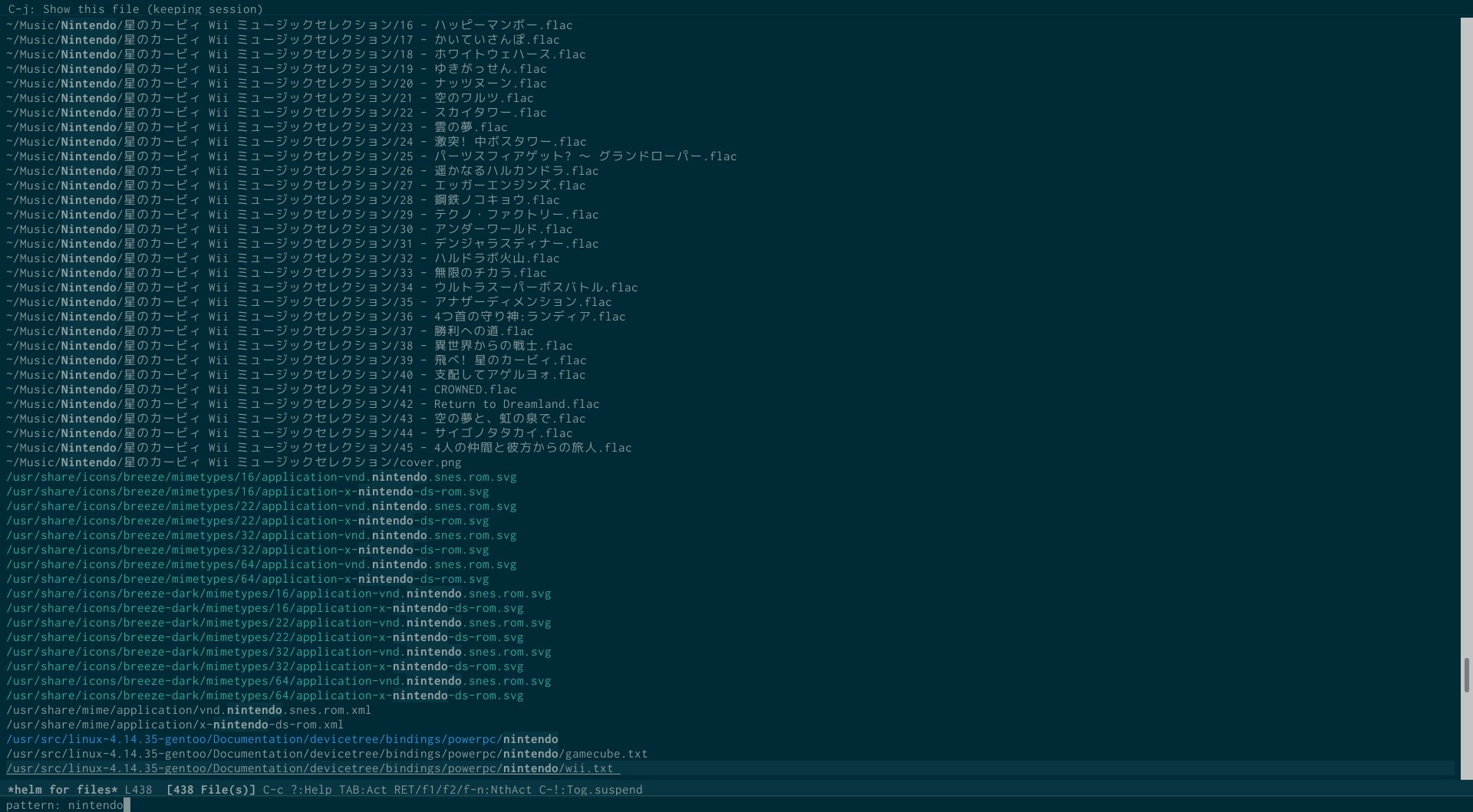The height and width of the screenshot is (812, 1473).
Task: Click the 'C-j: Show this file' header
Action: point(135,9)
